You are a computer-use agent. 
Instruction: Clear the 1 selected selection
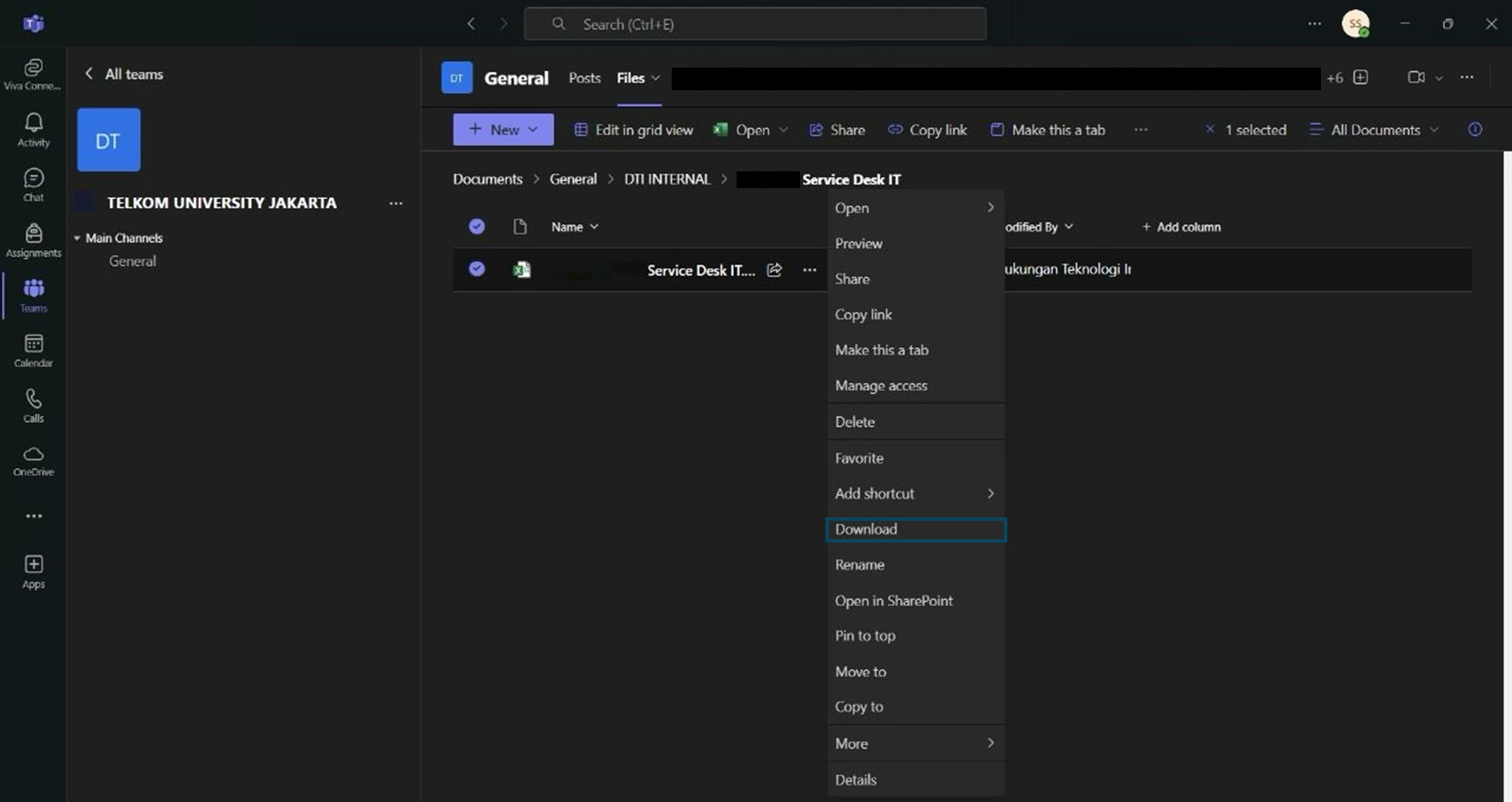pos(1210,130)
